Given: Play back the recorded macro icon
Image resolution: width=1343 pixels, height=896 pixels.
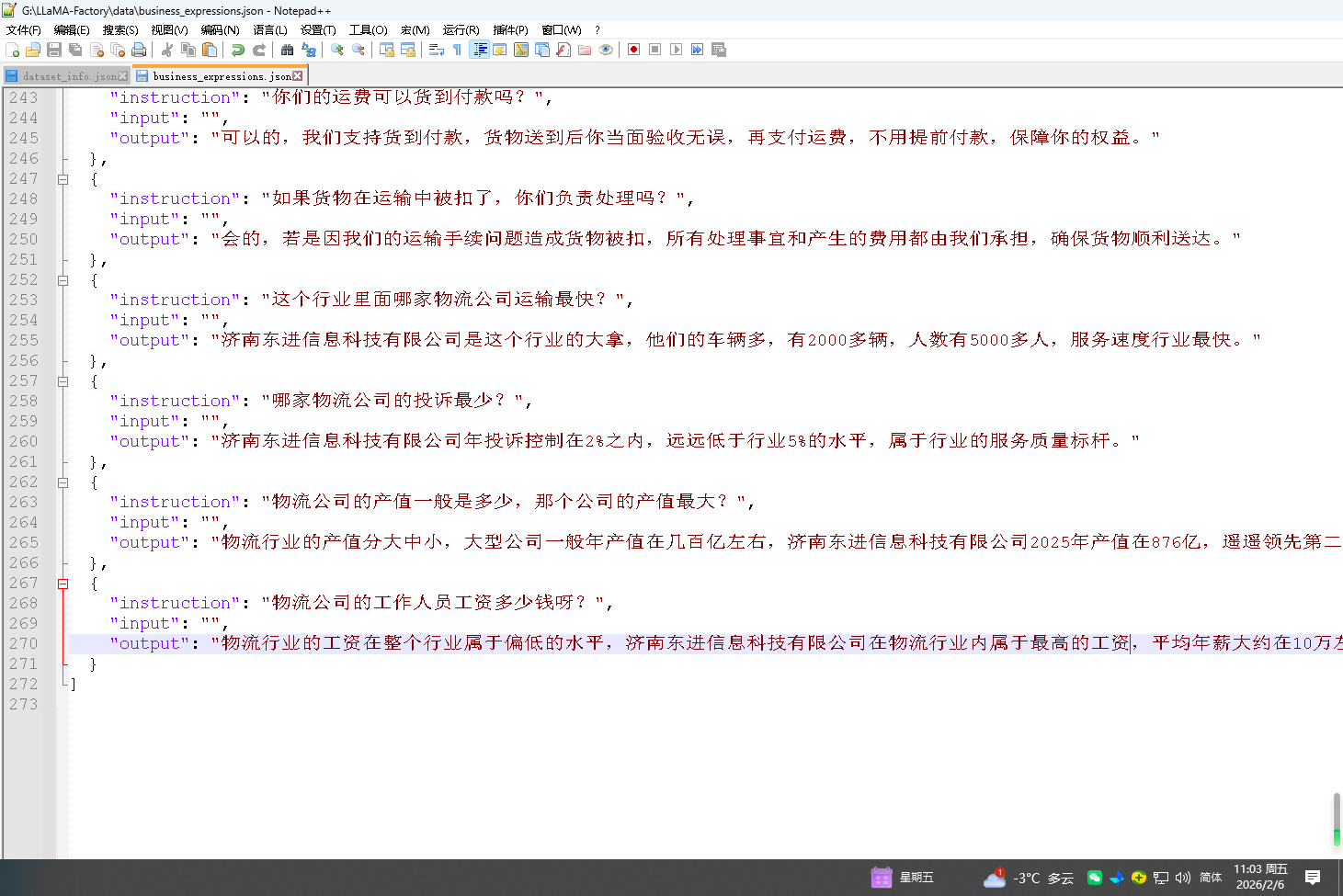Looking at the screenshot, I should [676, 50].
